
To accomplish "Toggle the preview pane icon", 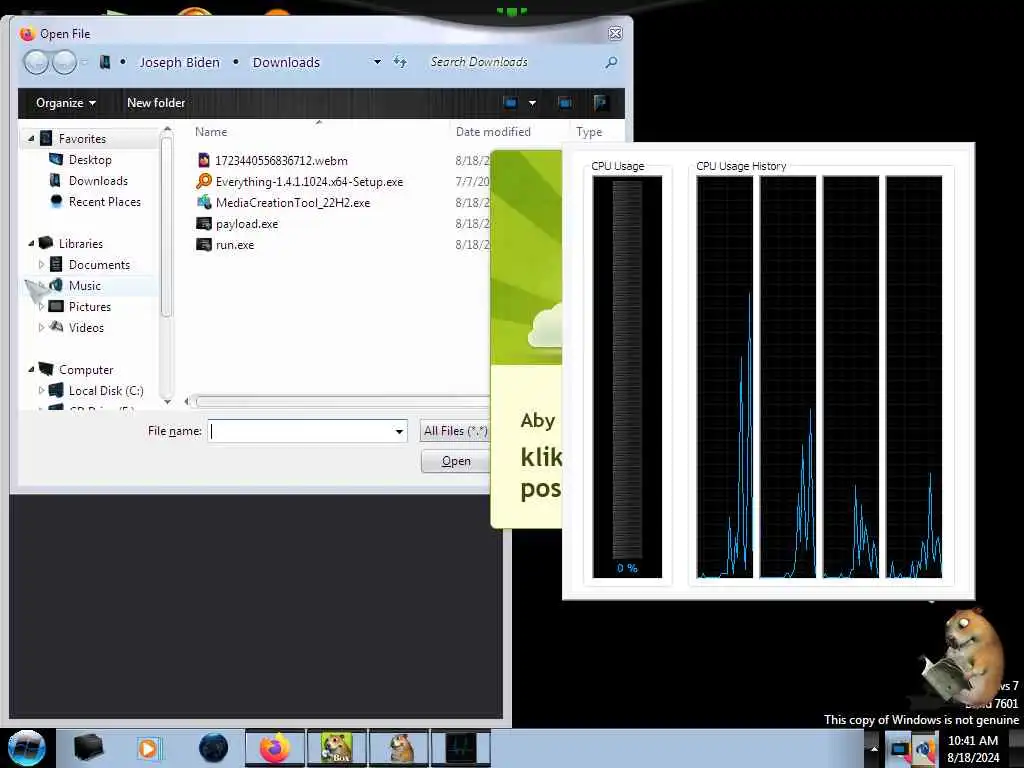I will point(565,103).
